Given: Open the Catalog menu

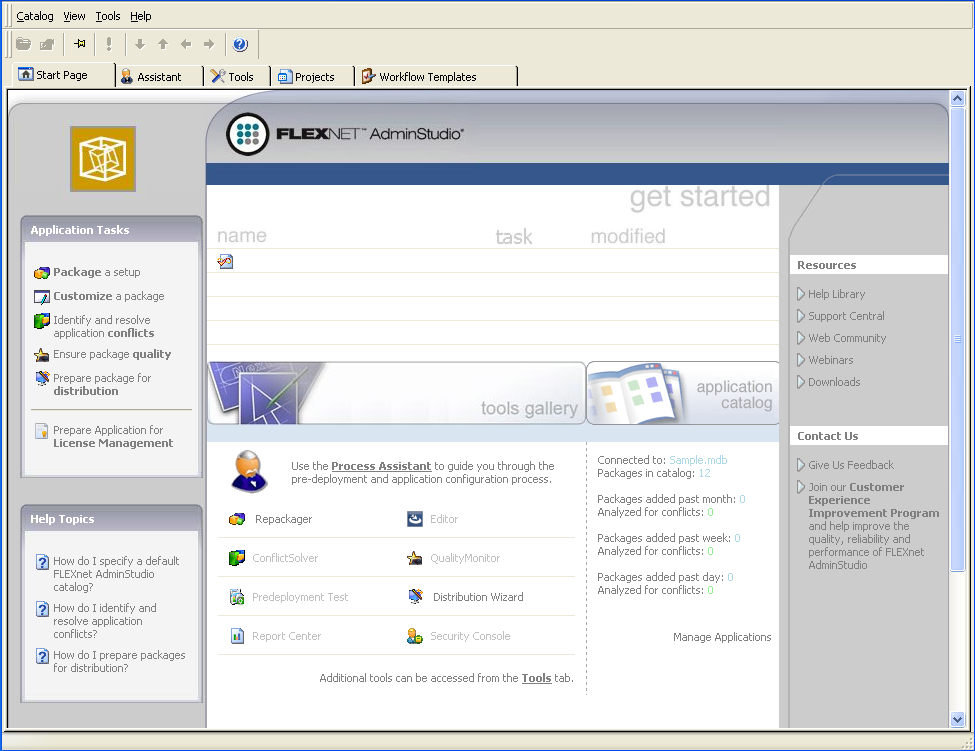Looking at the screenshot, I should [35, 16].
